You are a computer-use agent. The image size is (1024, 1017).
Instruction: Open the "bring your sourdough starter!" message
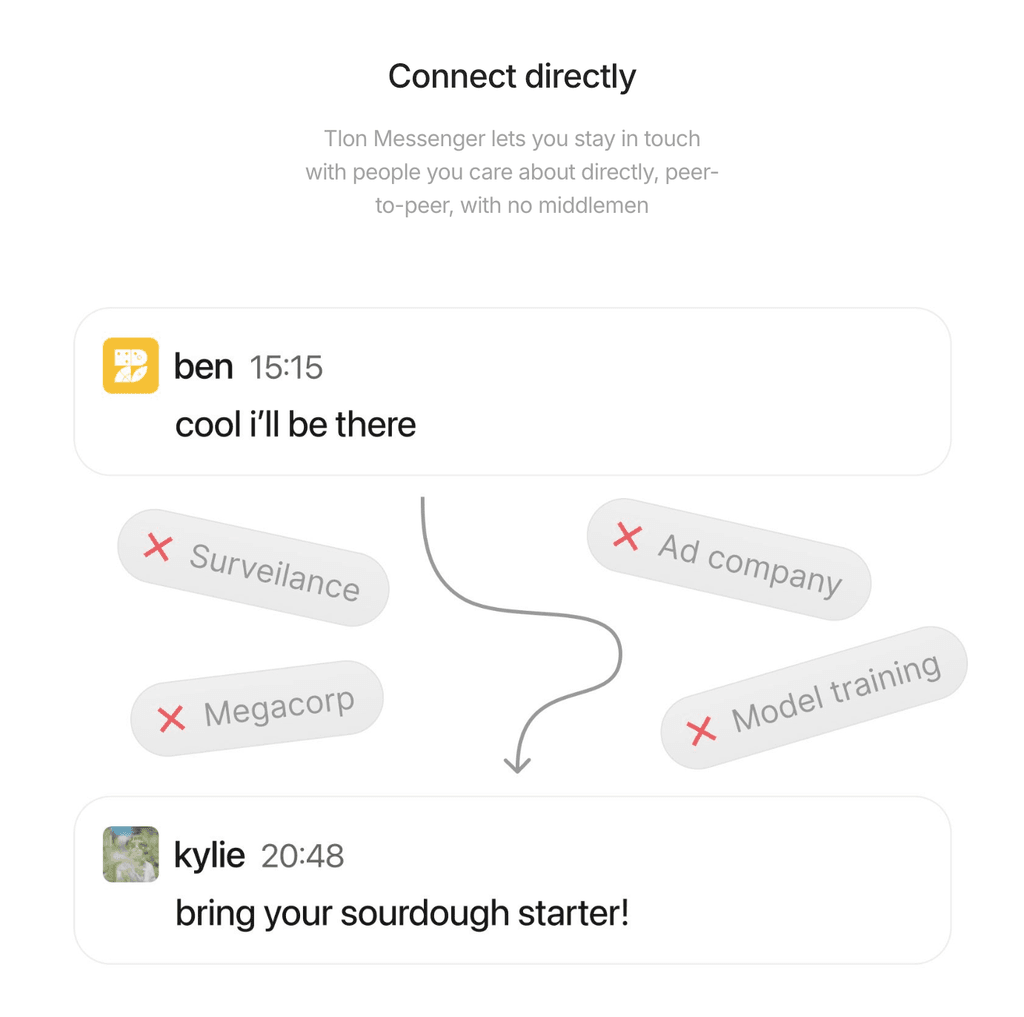coord(402,913)
